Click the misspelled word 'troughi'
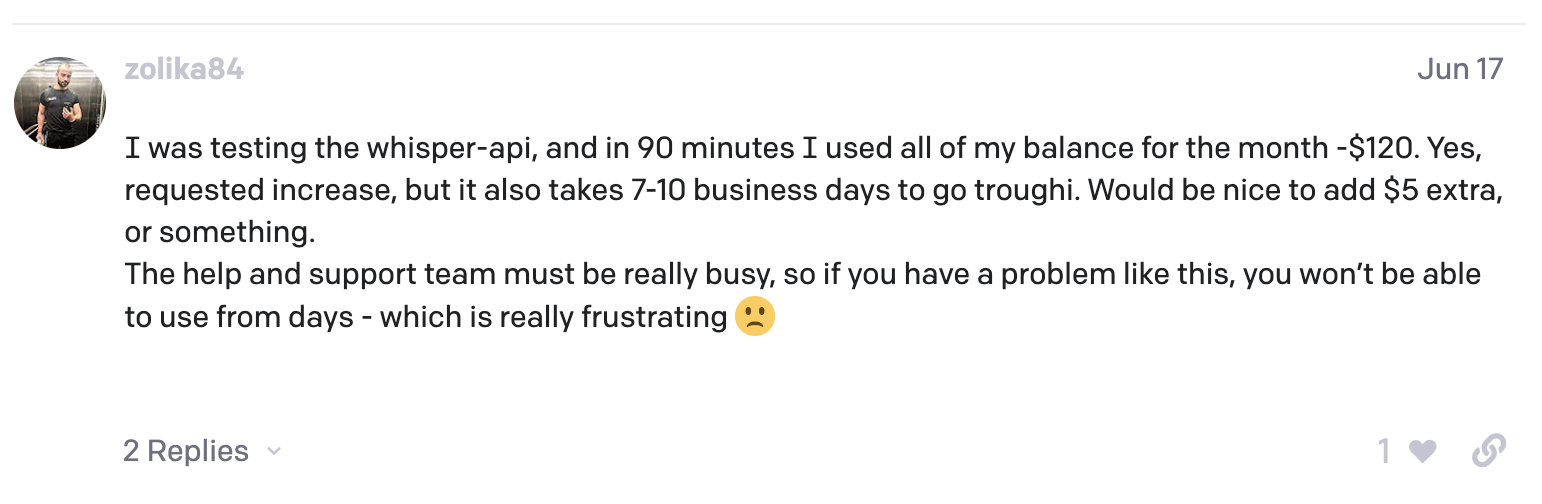The width and height of the screenshot is (1542, 504). click(1021, 191)
